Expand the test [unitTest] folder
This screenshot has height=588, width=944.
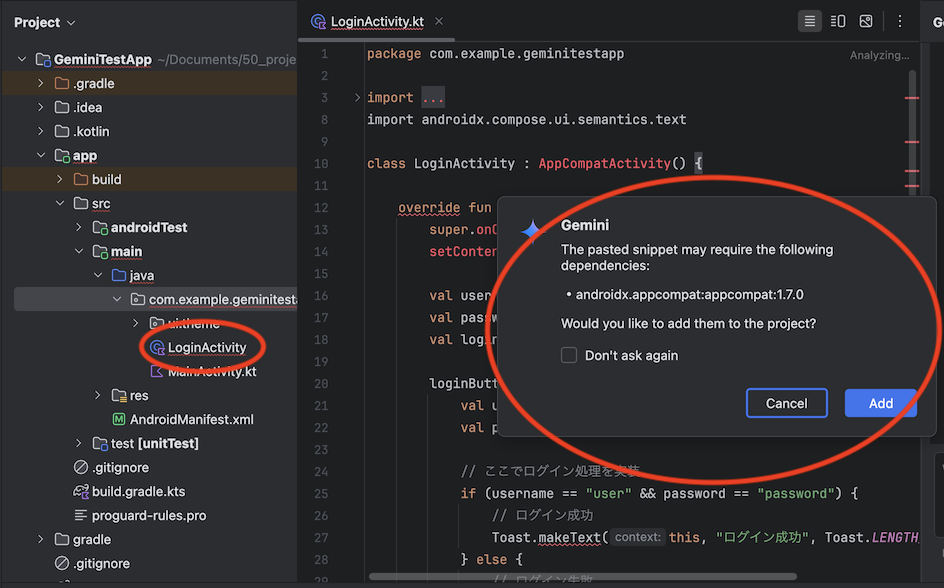pos(79,444)
